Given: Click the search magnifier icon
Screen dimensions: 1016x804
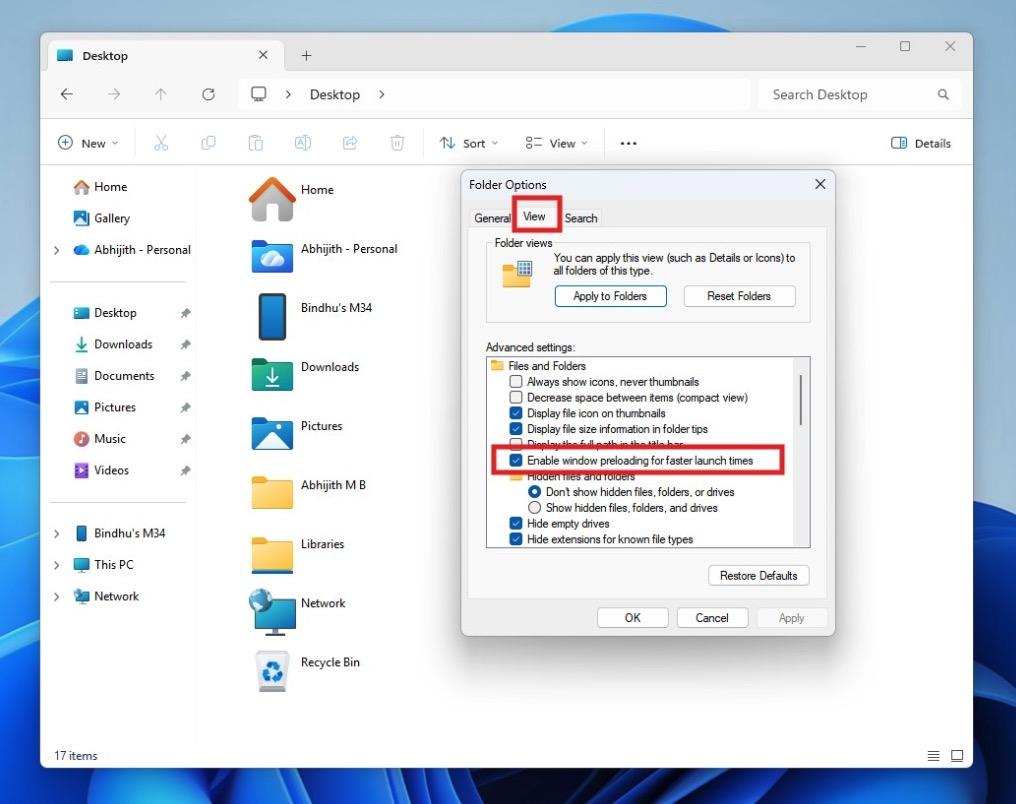Looking at the screenshot, I should [943, 95].
